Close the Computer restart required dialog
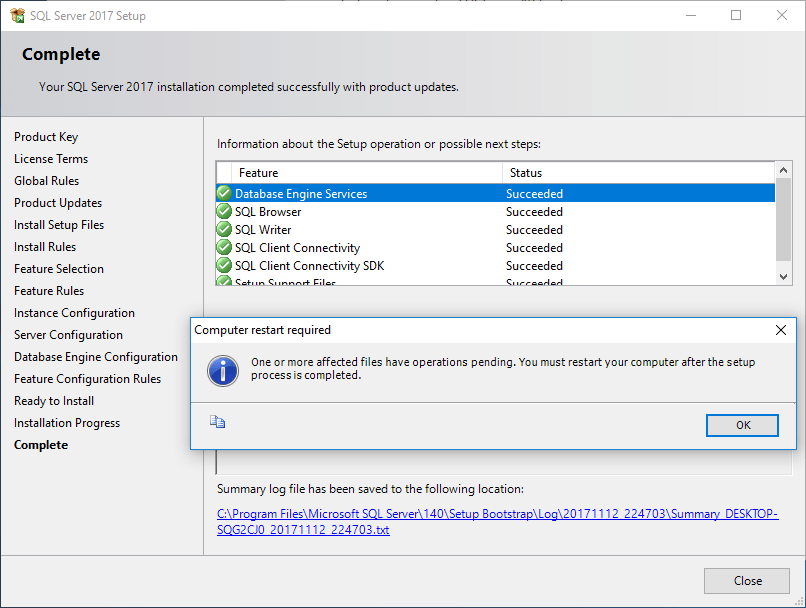This screenshot has height=608, width=806. 780,330
